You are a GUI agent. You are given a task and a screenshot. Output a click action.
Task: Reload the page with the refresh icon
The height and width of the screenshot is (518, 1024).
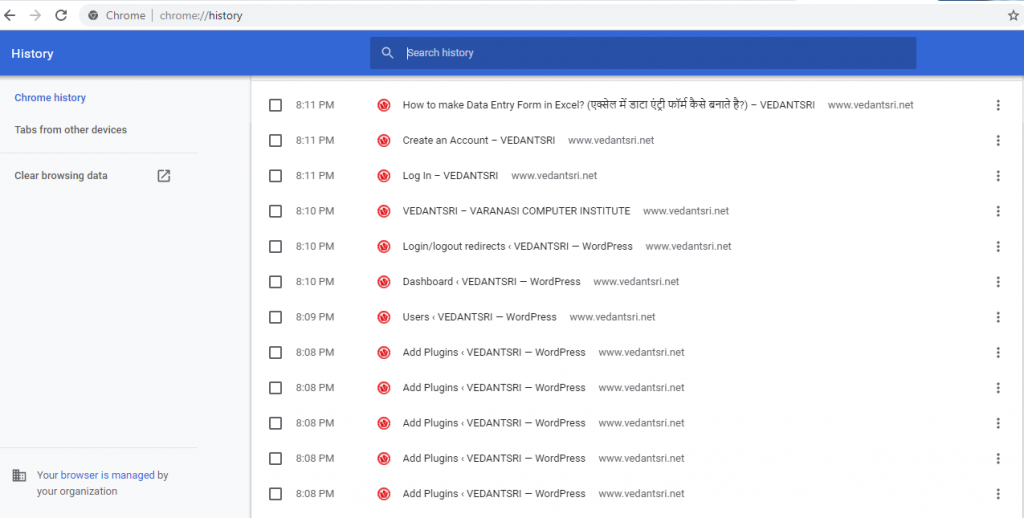pos(61,15)
